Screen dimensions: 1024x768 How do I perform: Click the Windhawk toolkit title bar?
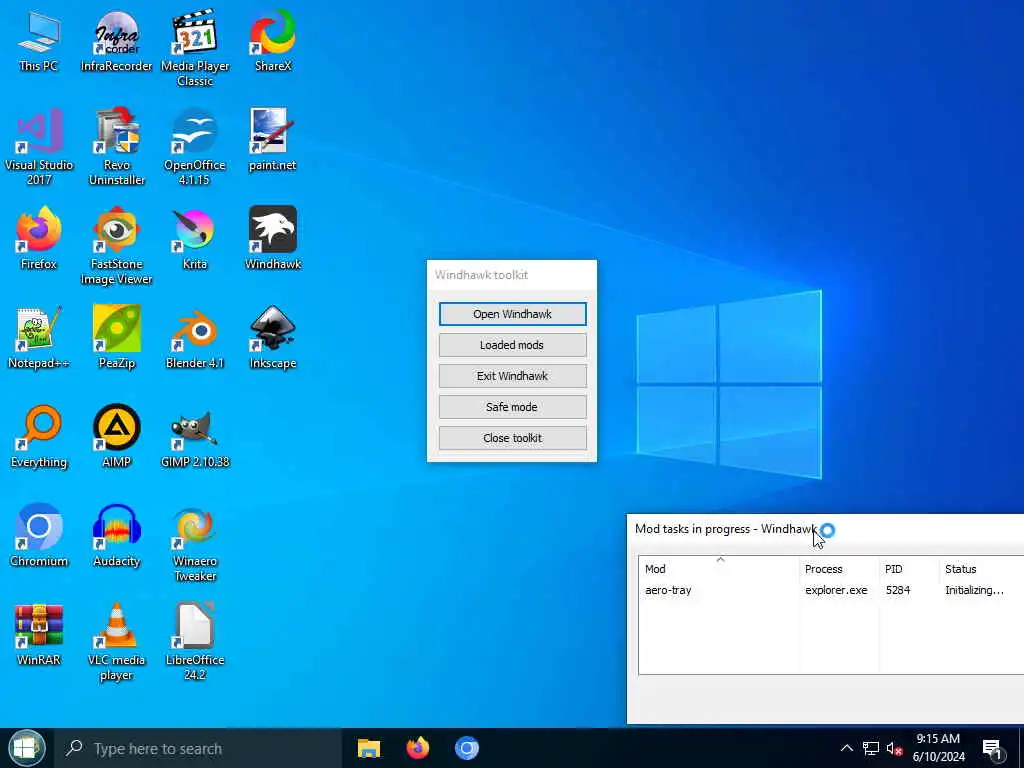[512, 275]
